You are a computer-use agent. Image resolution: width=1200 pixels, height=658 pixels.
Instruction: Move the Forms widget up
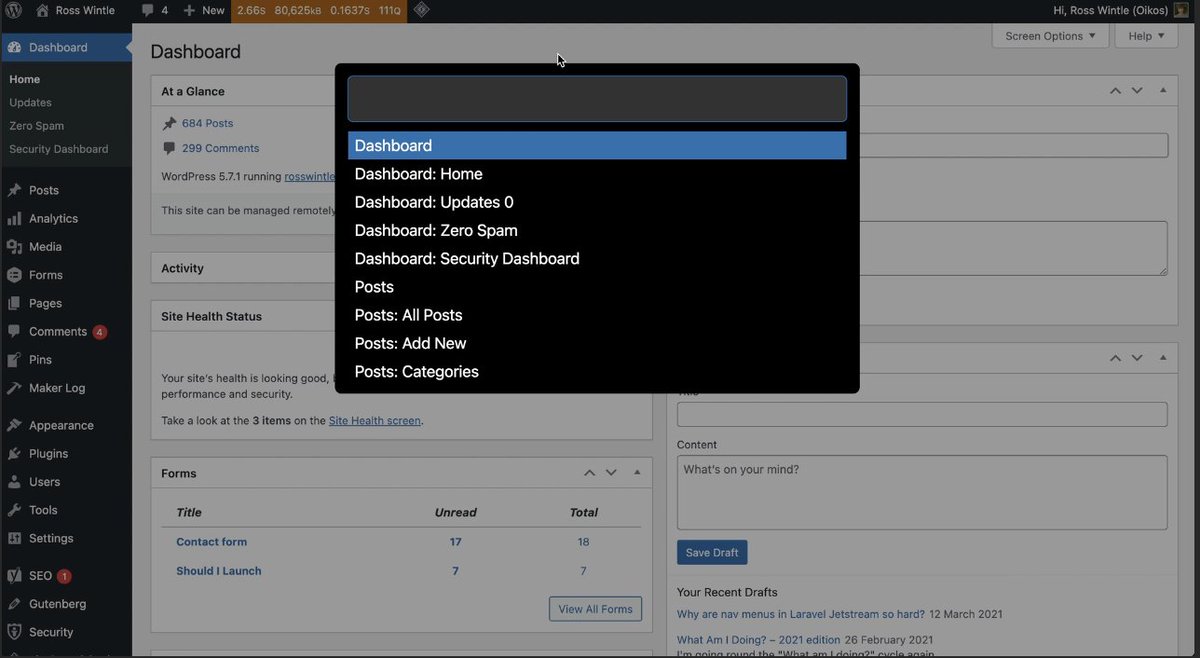pyautogui.click(x=589, y=473)
